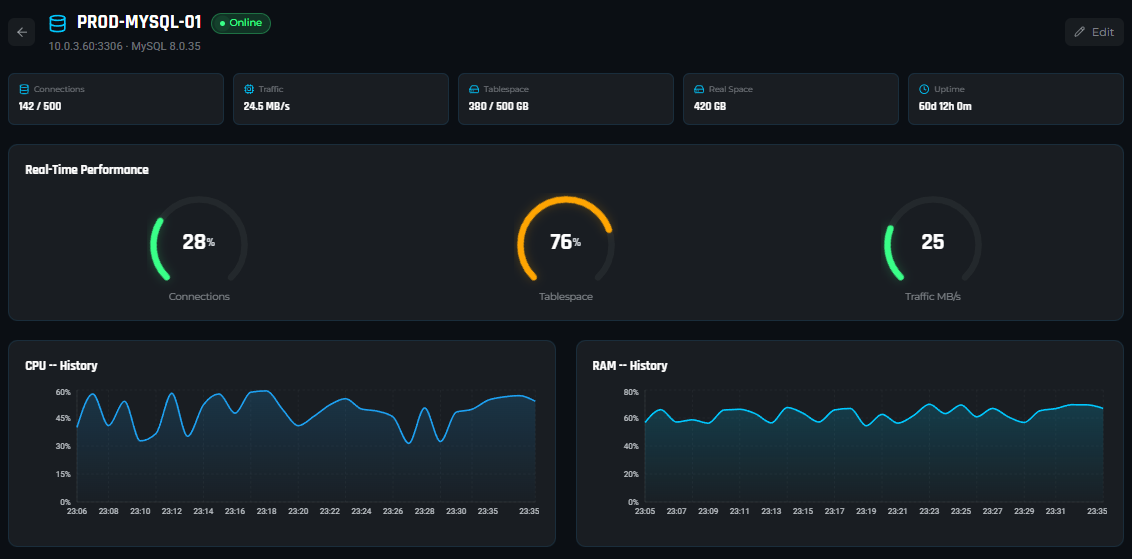Click the Traffic MB/s gauge showing 25
The height and width of the screenshot is (559, 1132).
pos(932,243)
